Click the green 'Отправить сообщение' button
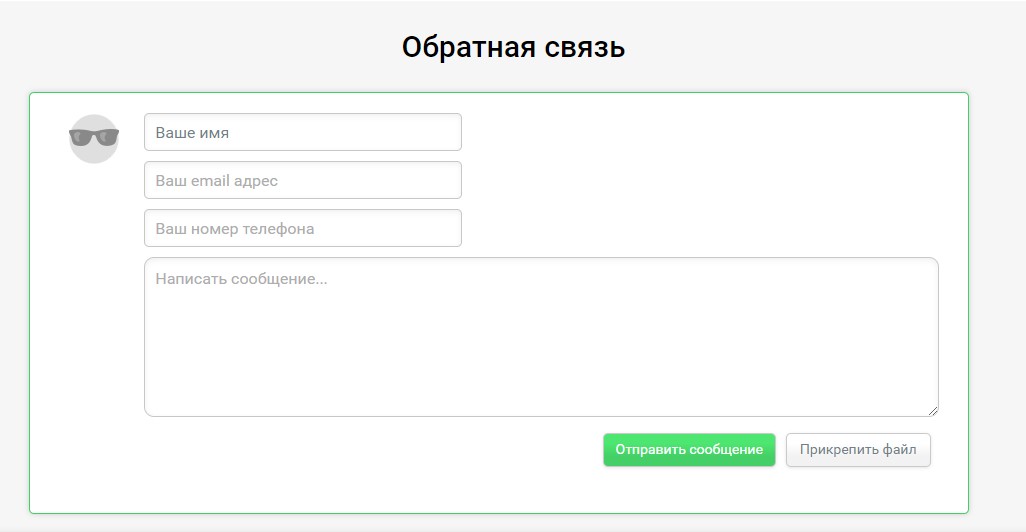1026x532 pixels. (x=689, y=450)
